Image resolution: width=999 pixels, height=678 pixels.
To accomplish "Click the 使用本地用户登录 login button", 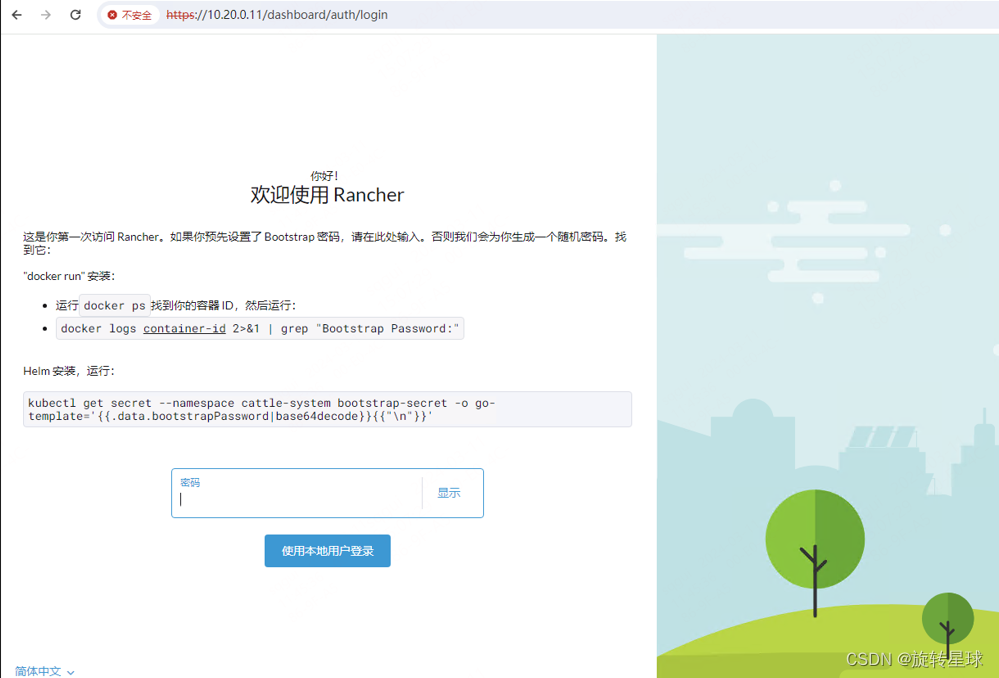I will 327,550.
